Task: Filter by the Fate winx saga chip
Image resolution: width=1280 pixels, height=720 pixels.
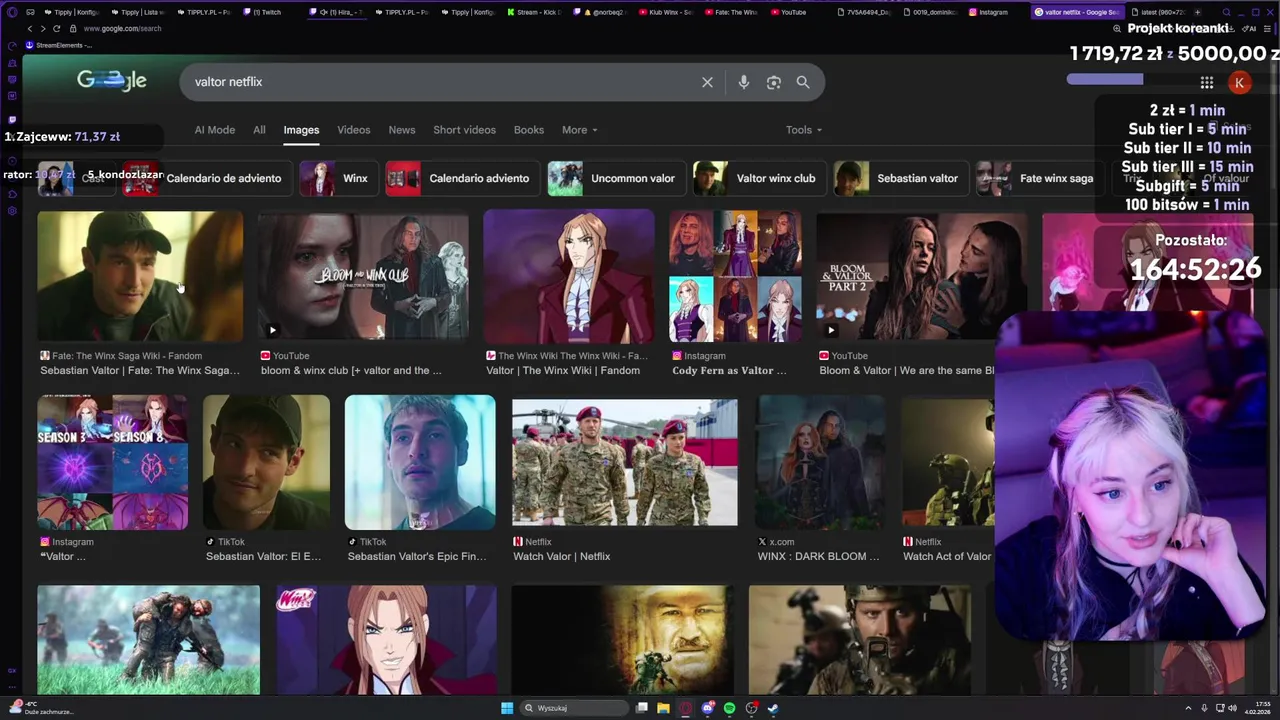Action: pos(1038,178)
